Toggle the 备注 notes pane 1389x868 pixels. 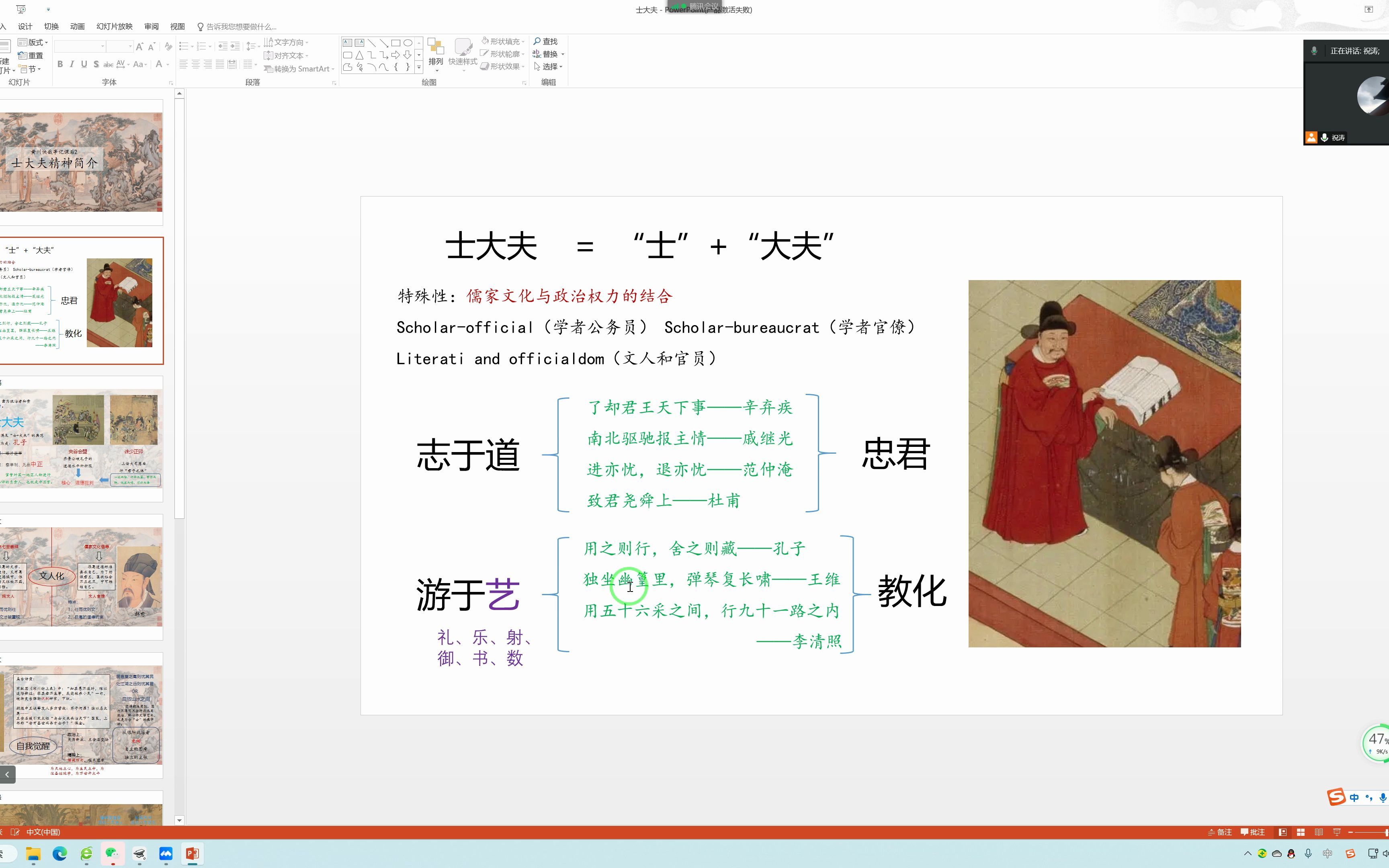[1220, 832]
